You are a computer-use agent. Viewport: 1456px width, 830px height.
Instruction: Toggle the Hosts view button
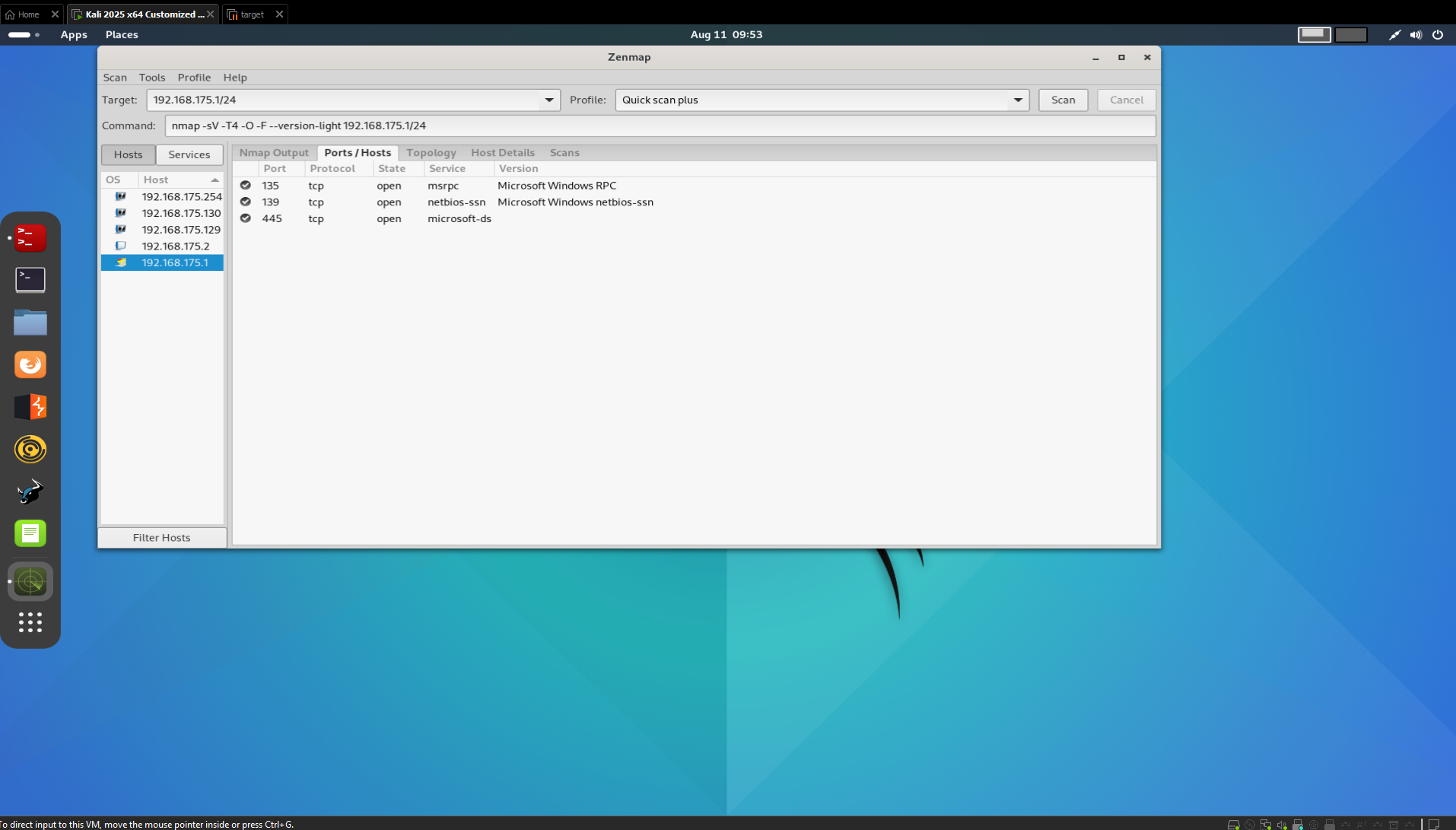point(129,154)
